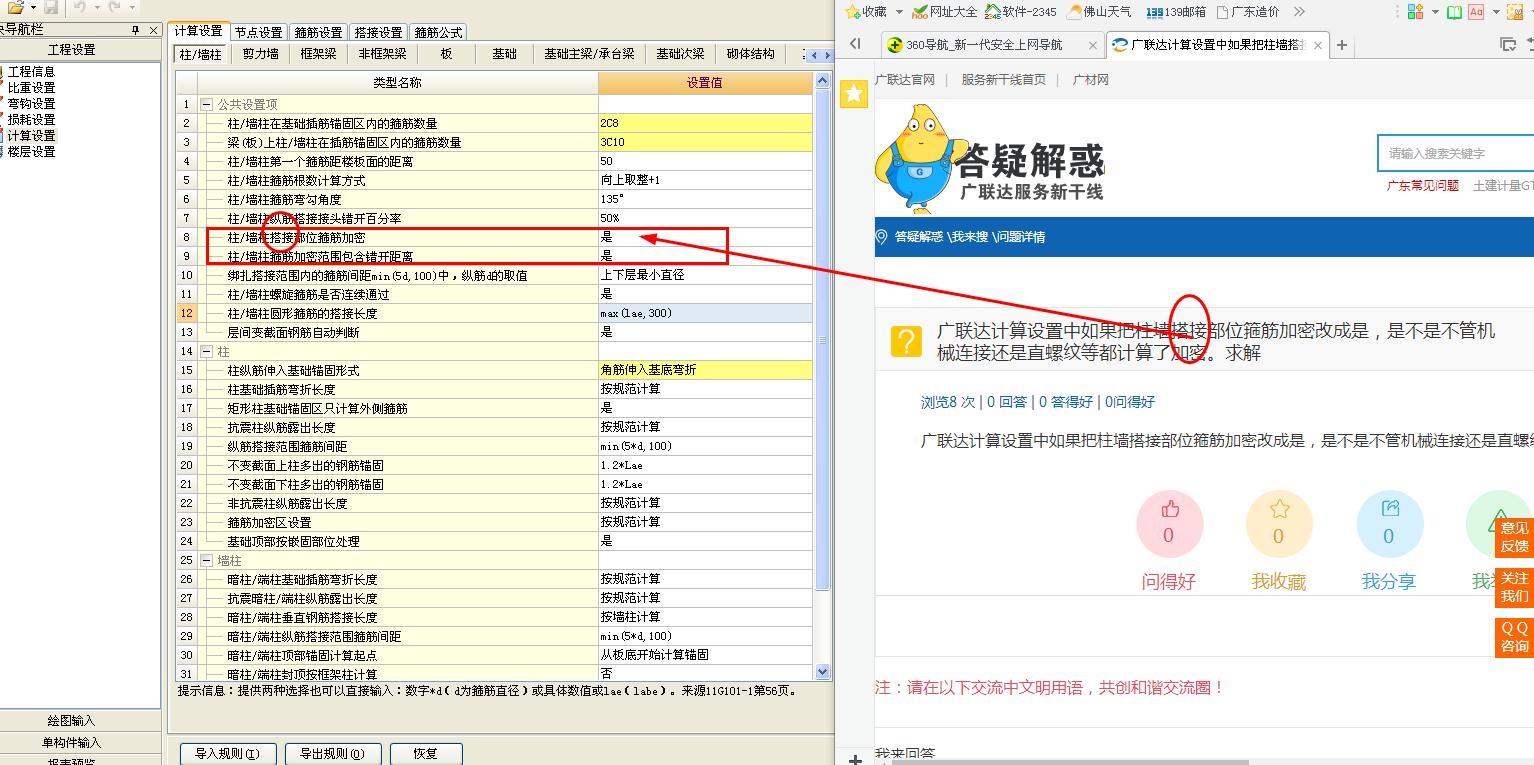This screenshot has height=765, width=1534.
Task: Click the browser tab-list window icon
Action: click(1508, 44)
